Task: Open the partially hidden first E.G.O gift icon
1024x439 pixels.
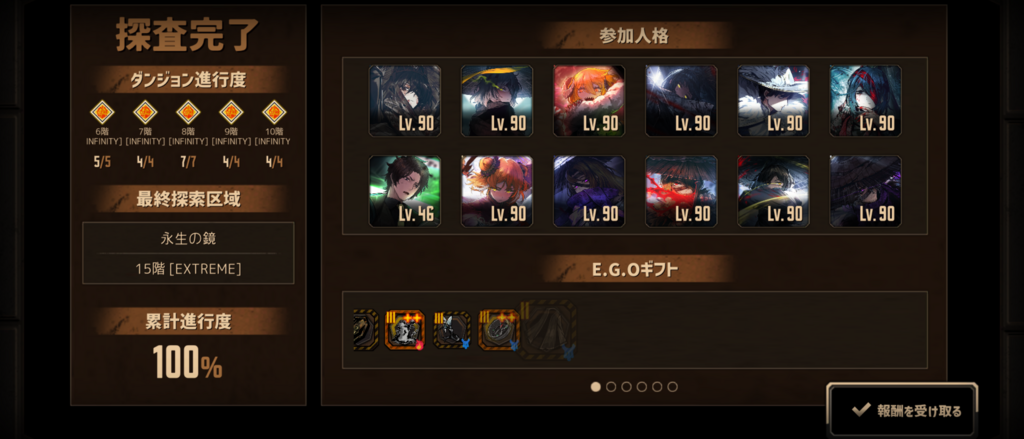Action: [x=366, y=330]
